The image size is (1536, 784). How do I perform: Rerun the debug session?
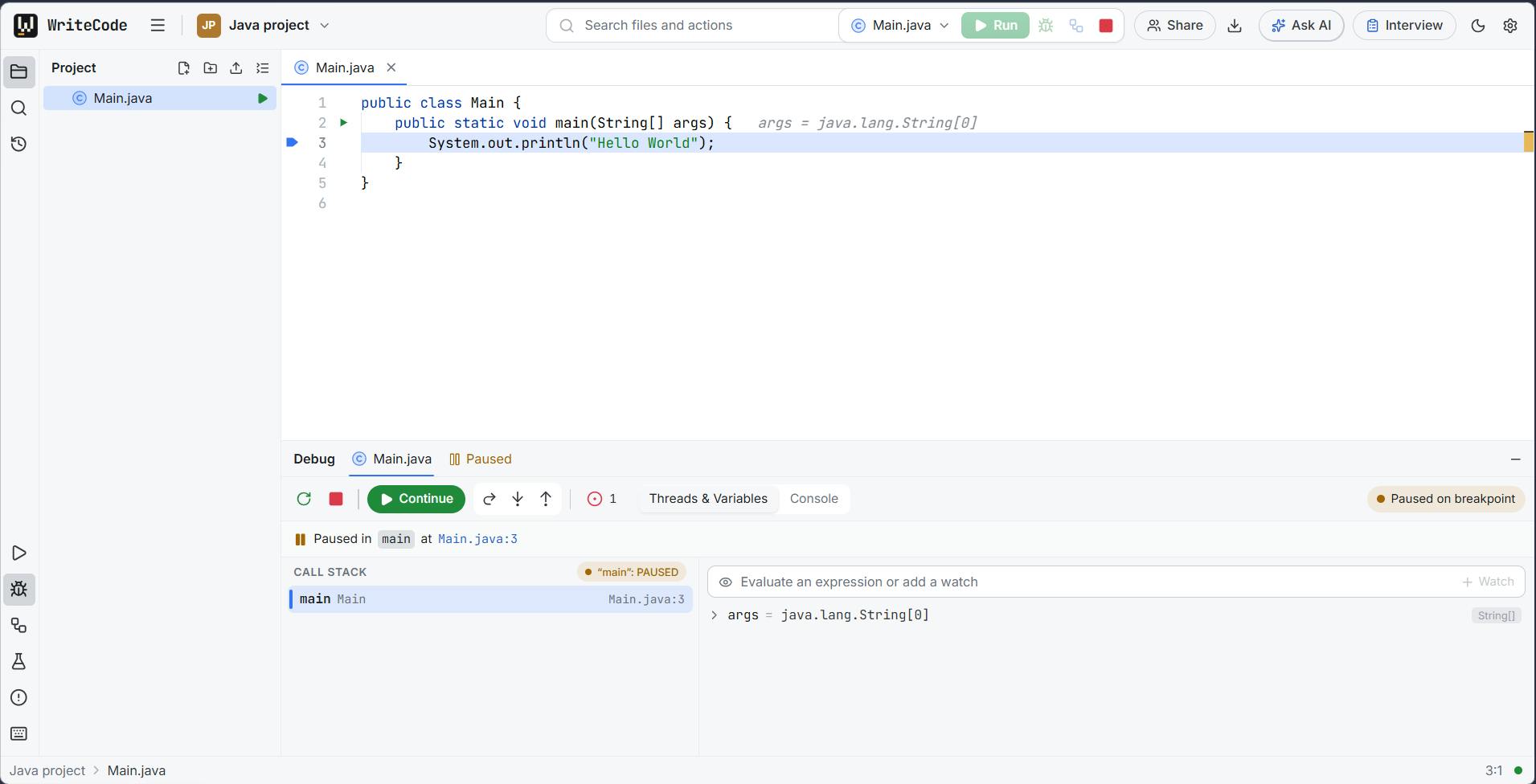pyautogui.click(x=304, y=500)
